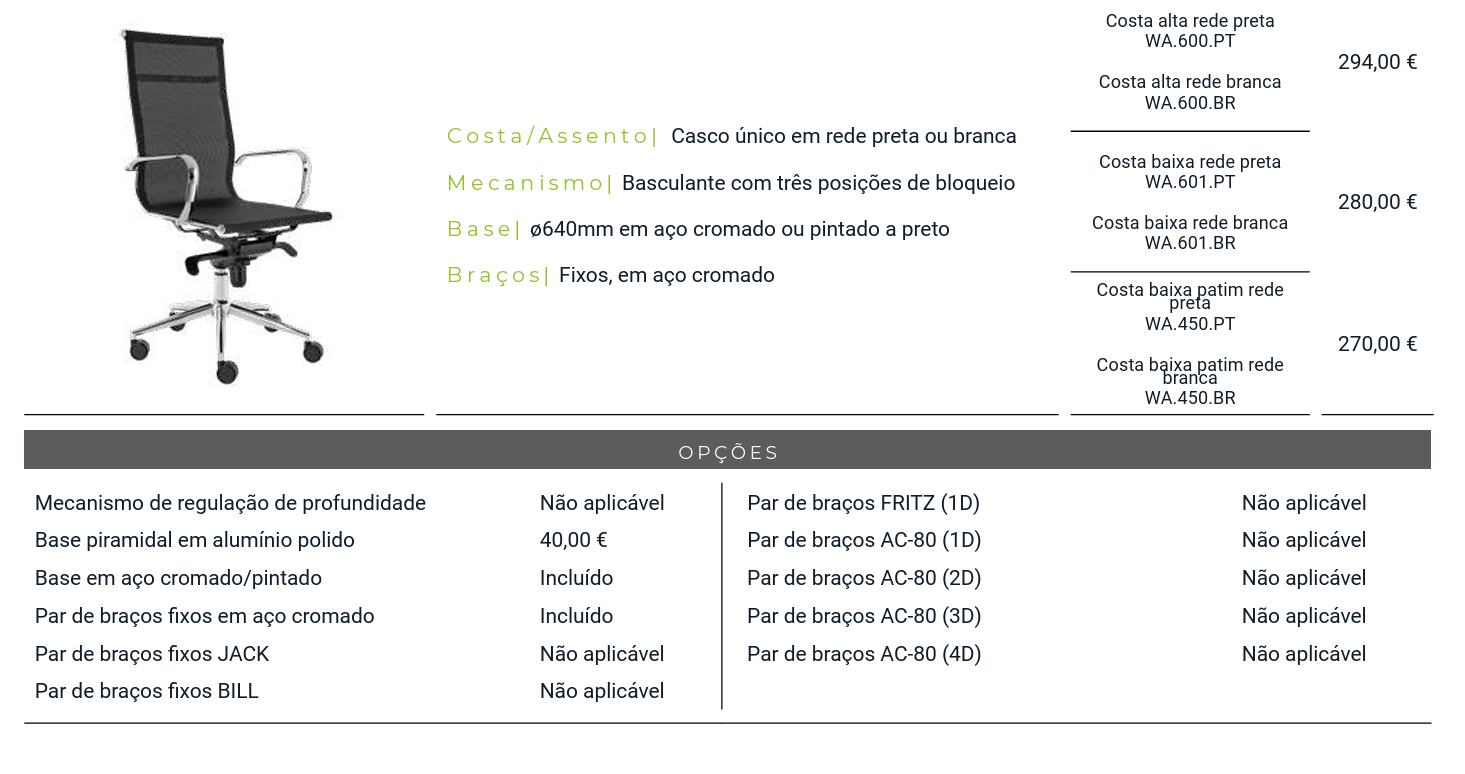
Task: Click the 280,00 € price
Action: [x=1377, y=202]
